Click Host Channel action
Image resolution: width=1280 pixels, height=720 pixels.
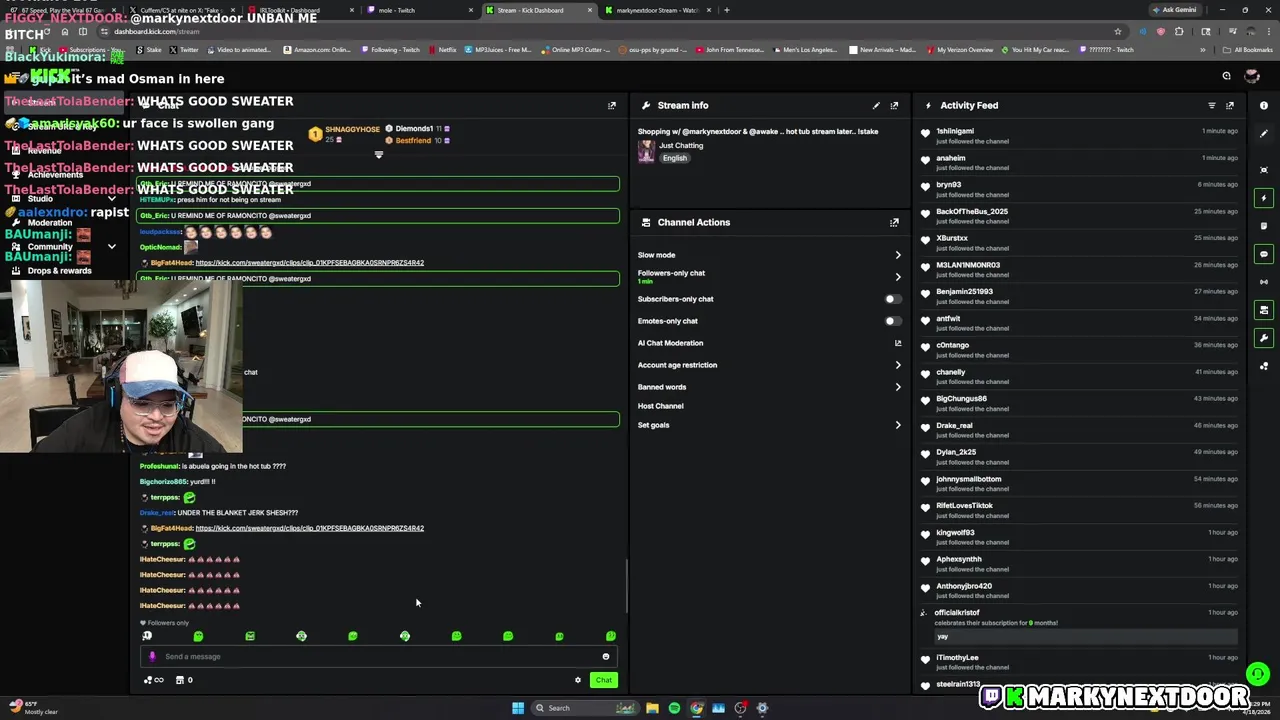pyautogui.click(x=661, y=406)
